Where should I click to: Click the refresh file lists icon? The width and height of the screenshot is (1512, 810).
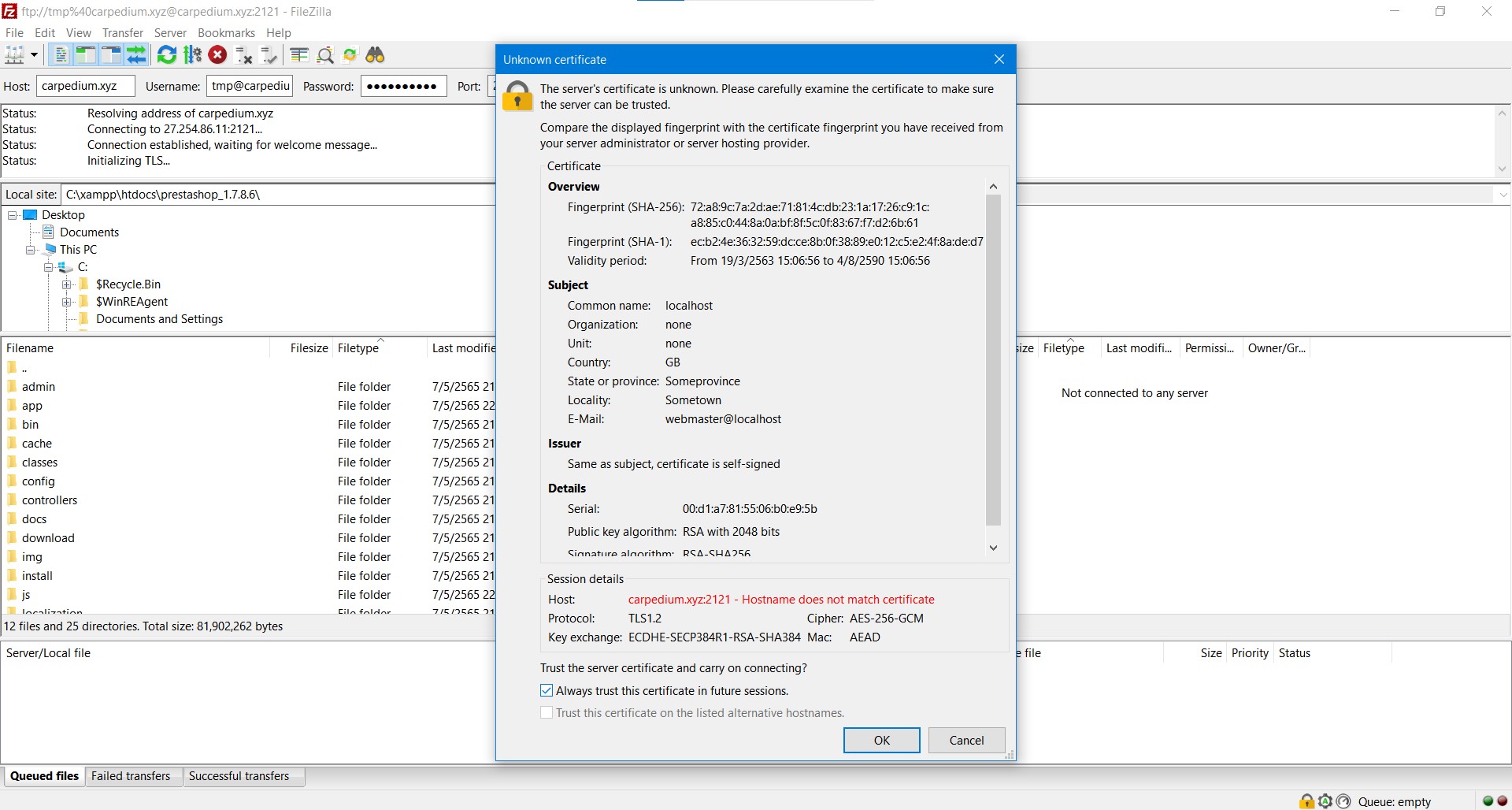click(167, 55)
